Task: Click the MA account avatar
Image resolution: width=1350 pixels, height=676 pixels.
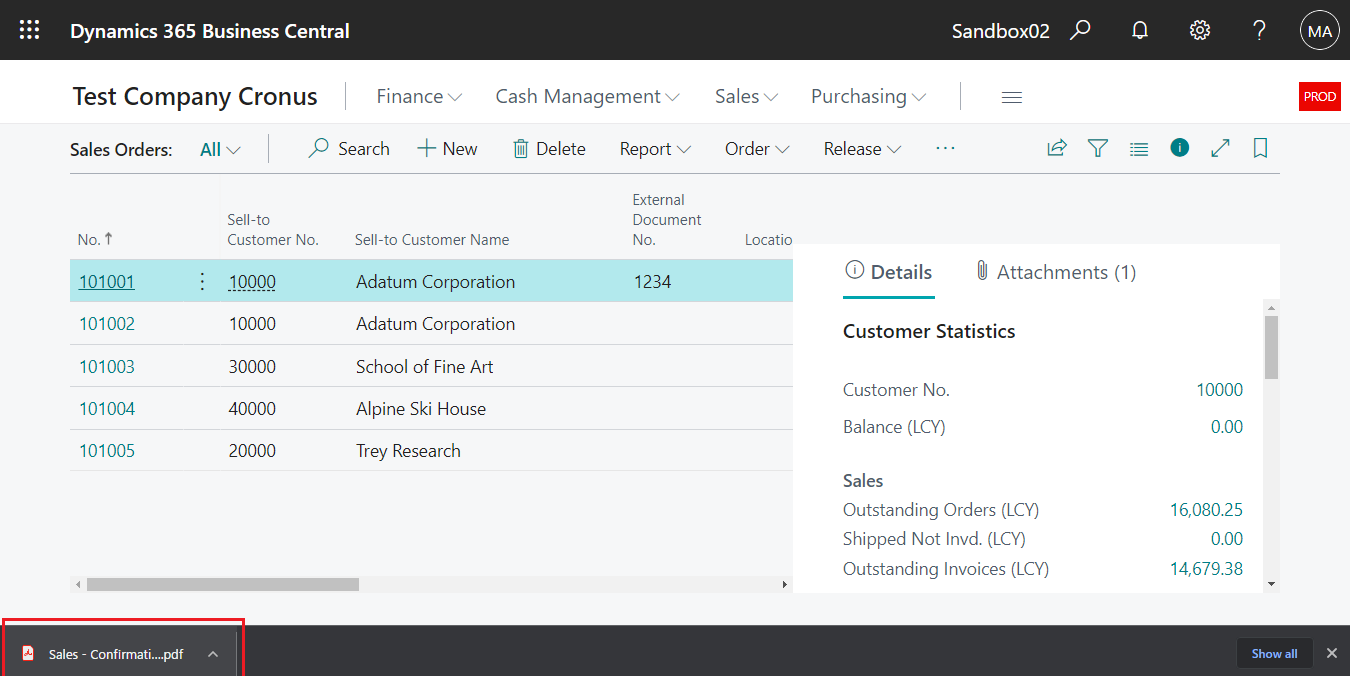Action: (1319, 30)
